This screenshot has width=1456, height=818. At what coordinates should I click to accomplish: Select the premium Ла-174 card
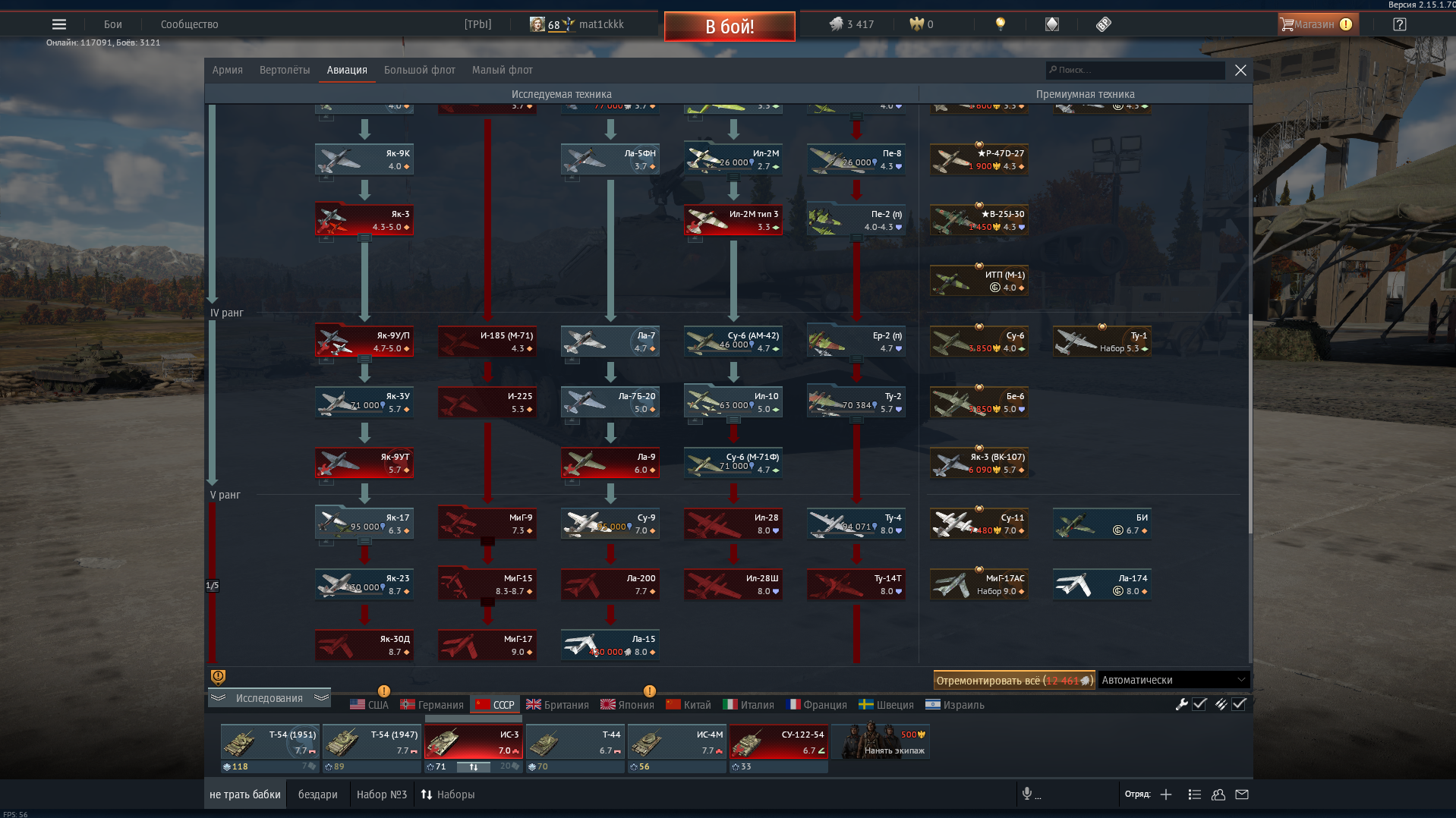coord(1102,584)
